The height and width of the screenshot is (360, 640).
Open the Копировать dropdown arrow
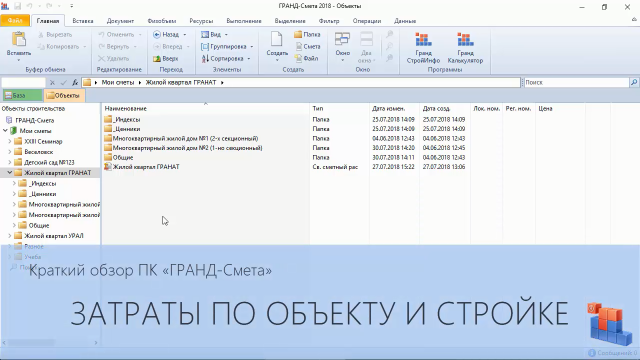84,47
